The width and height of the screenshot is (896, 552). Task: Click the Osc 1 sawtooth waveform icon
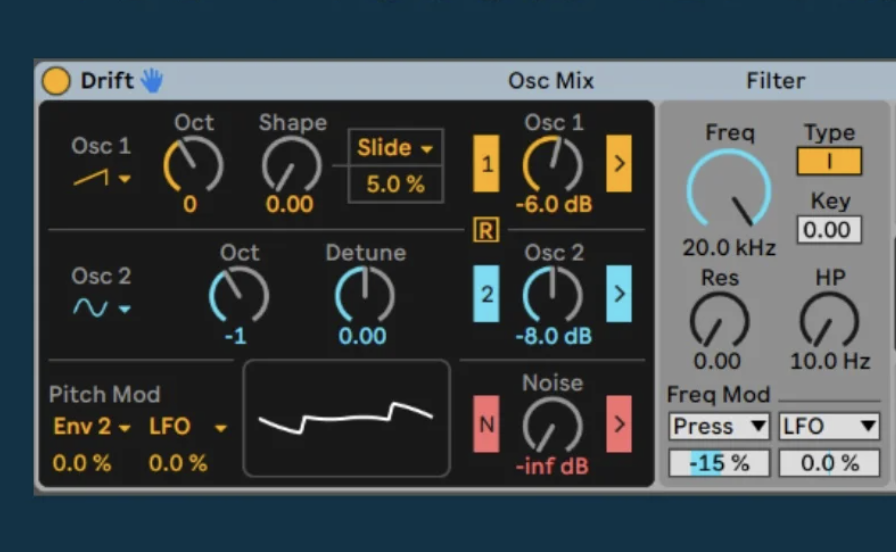pyautogui.click(x=91, y=178)
